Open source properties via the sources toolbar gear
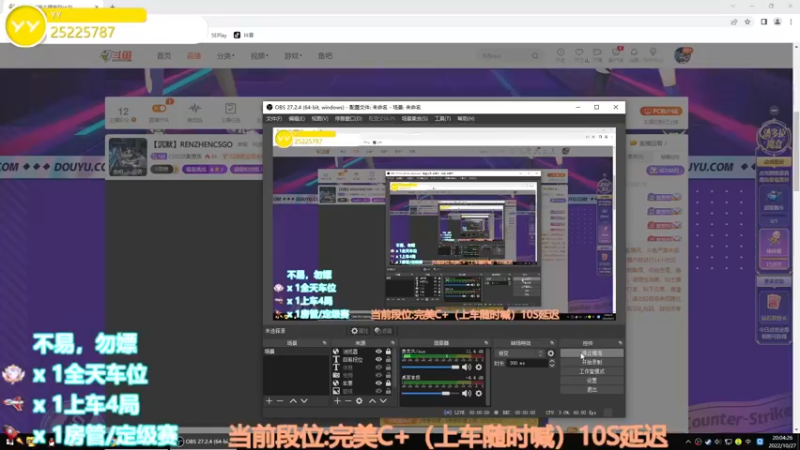This screenshot has width=800, height=450. pos(359,401)
